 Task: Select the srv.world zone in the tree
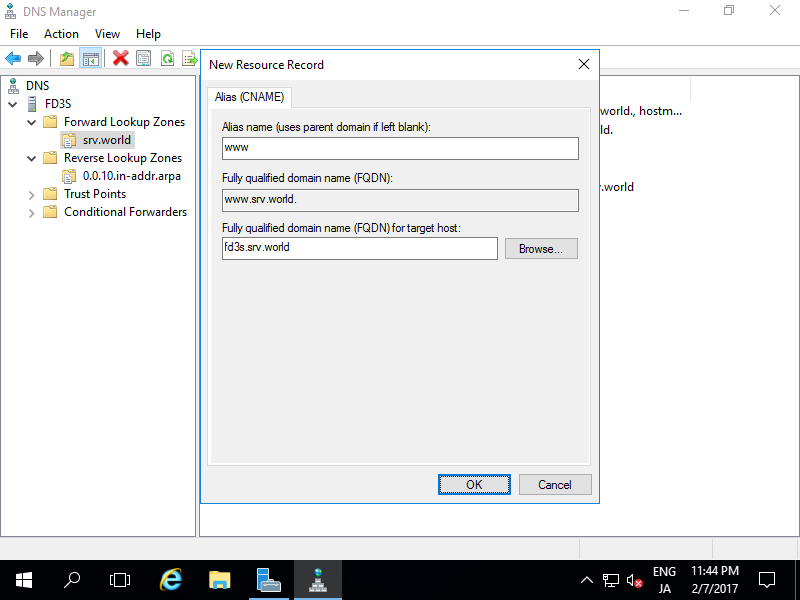point(107,139)
